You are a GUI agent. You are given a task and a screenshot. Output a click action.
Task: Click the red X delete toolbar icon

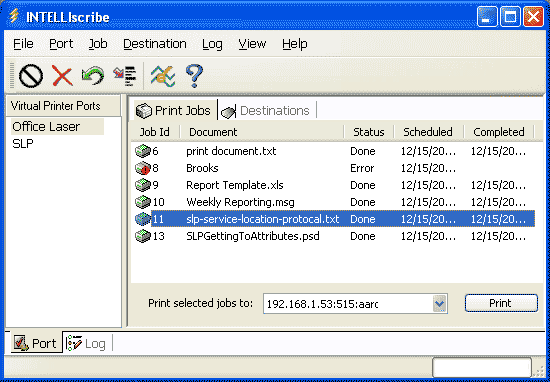click(x=62, y=75)
